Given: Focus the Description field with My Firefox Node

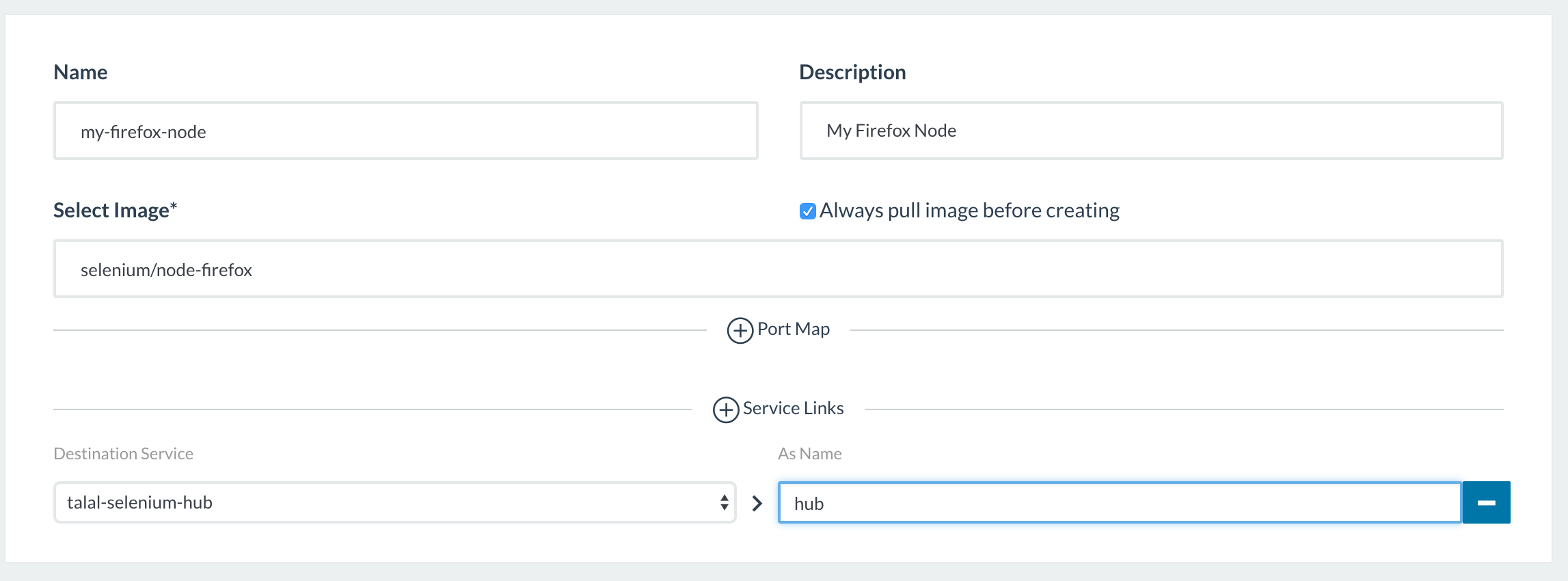Looking at the screenshot, I should (1150, 131).
